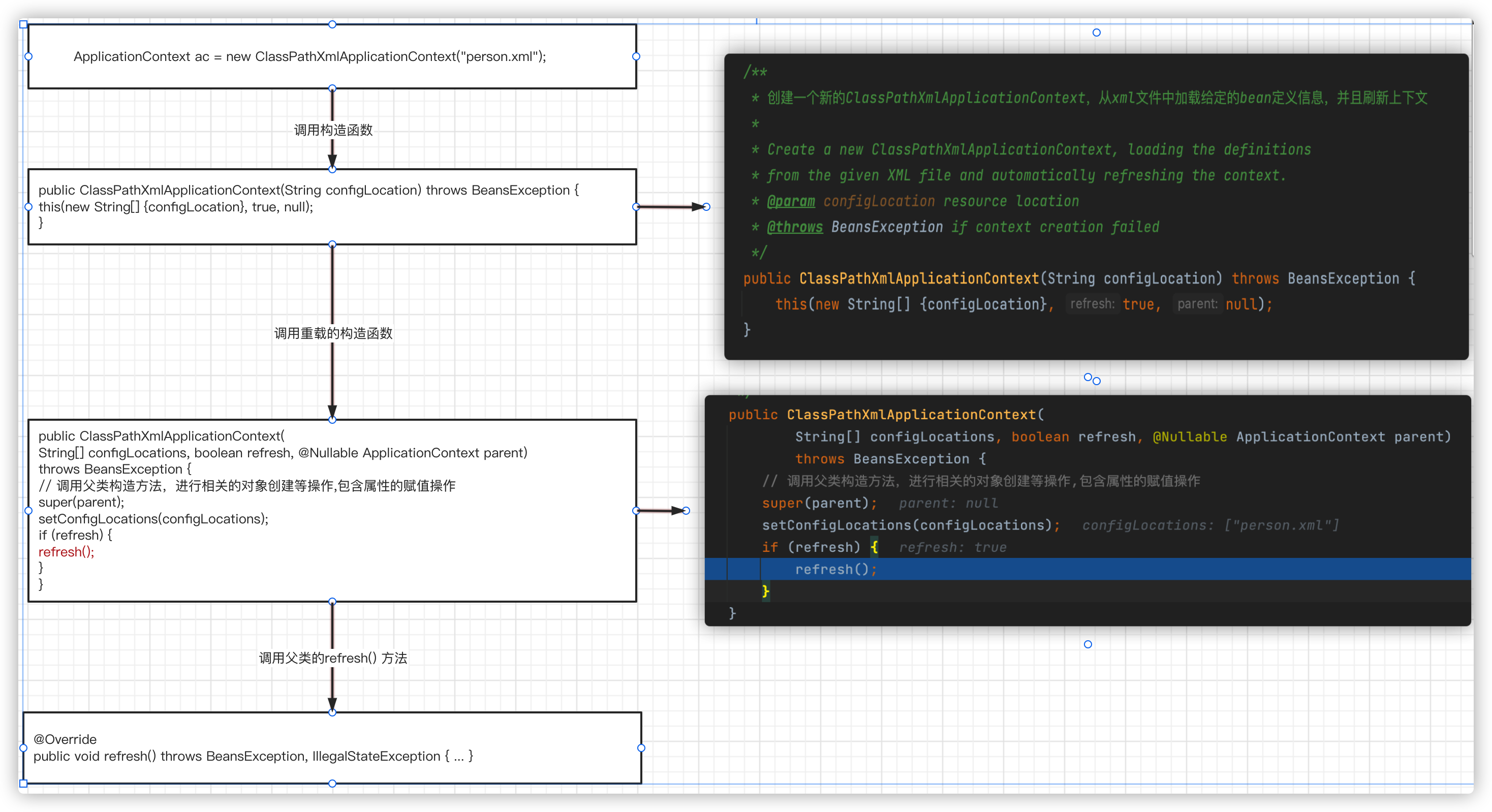Select the ApplicationContext ac = new ClassPathXmlApplicationContext box
Image resolution: width=1492 pixels, height=812 pixels.
[x=332, y=56]
